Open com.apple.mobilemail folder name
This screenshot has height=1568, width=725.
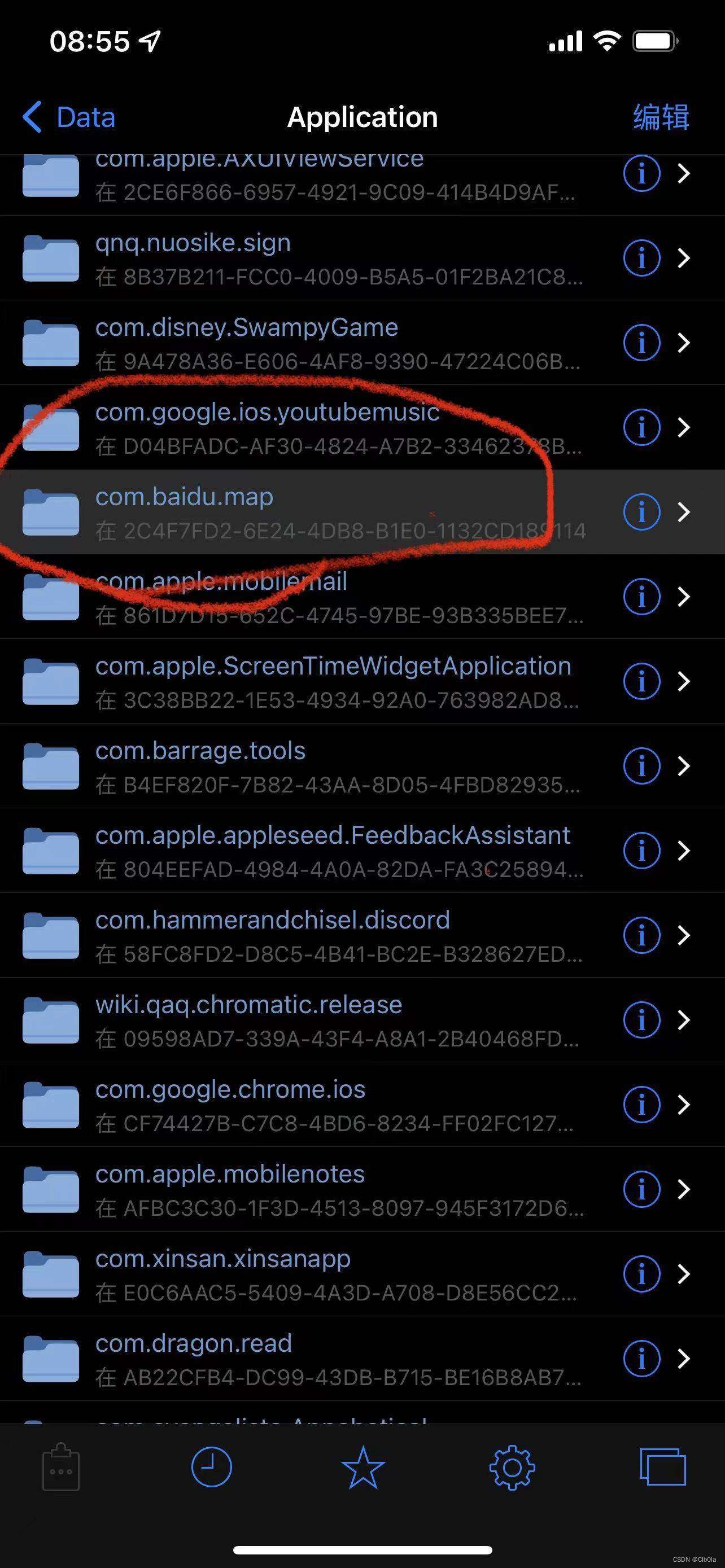(221, 582)
